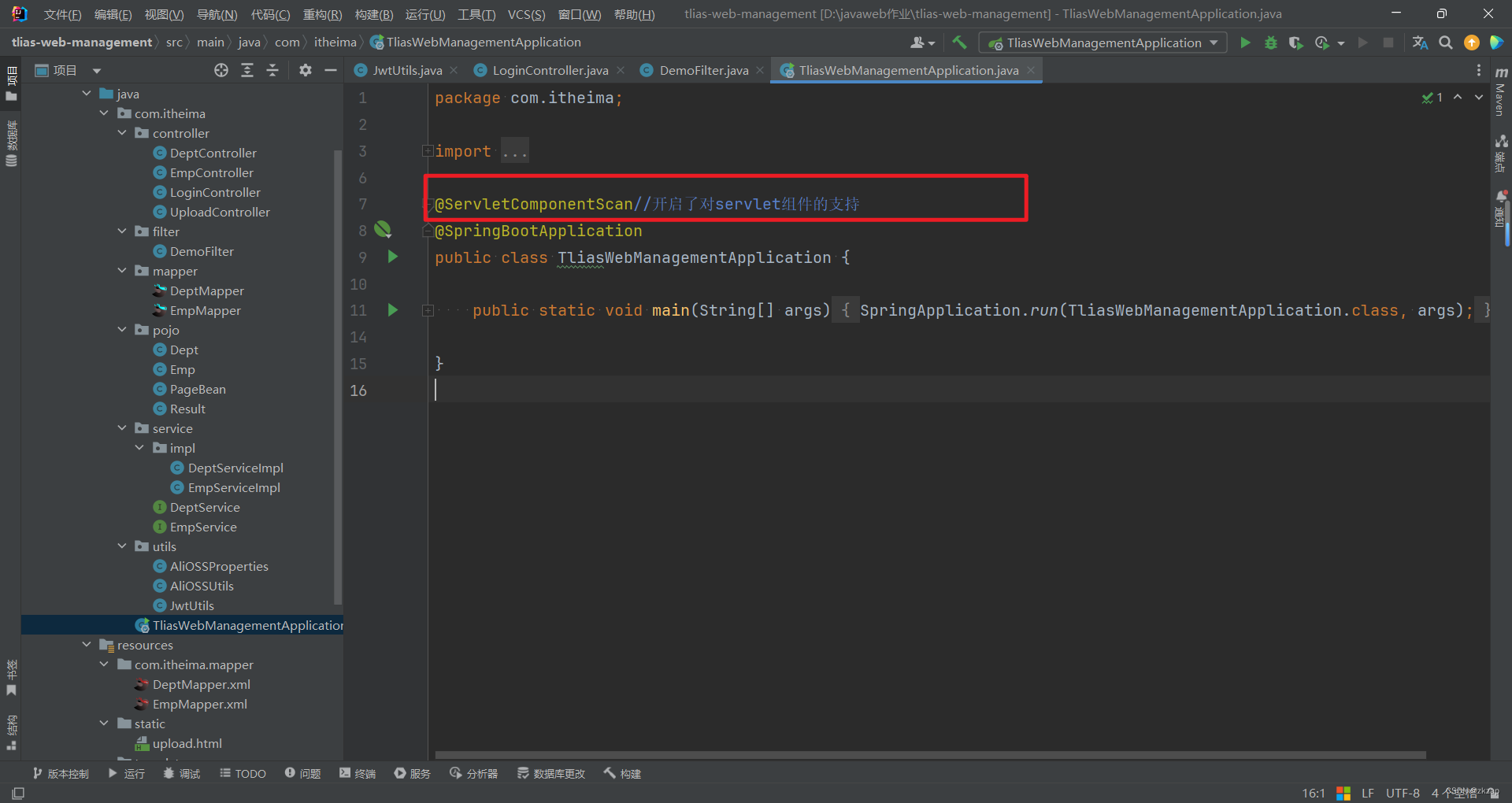
Task: Open the 终端 terminal tool window
Action: 358,774
